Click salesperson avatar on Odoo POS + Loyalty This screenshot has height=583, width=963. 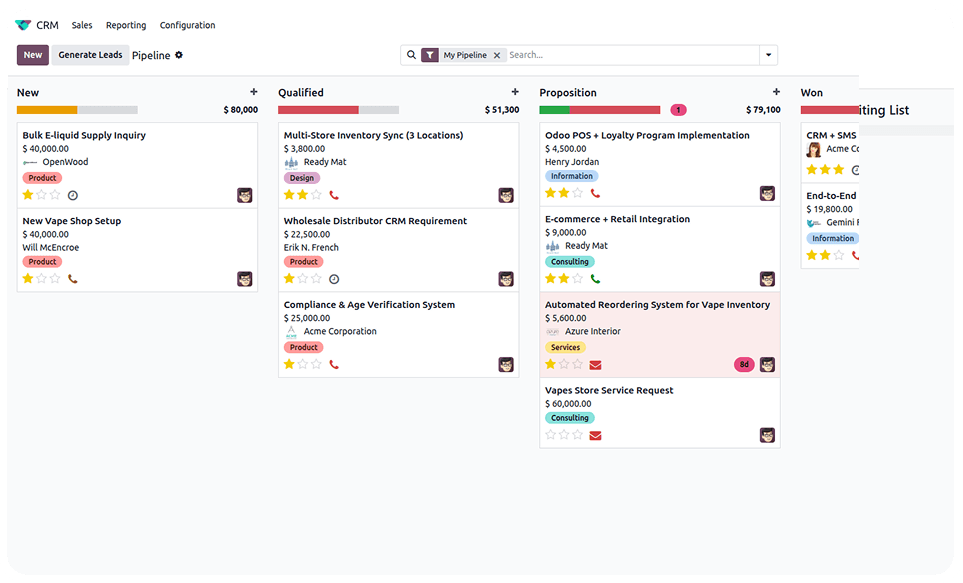pyautogui.click(x=767, y=194)
